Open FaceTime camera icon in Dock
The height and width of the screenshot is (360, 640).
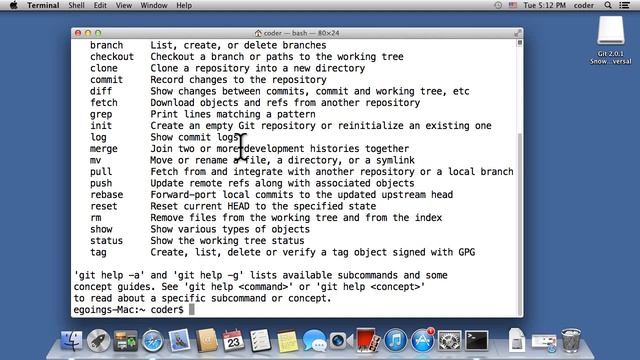(341, 340)
